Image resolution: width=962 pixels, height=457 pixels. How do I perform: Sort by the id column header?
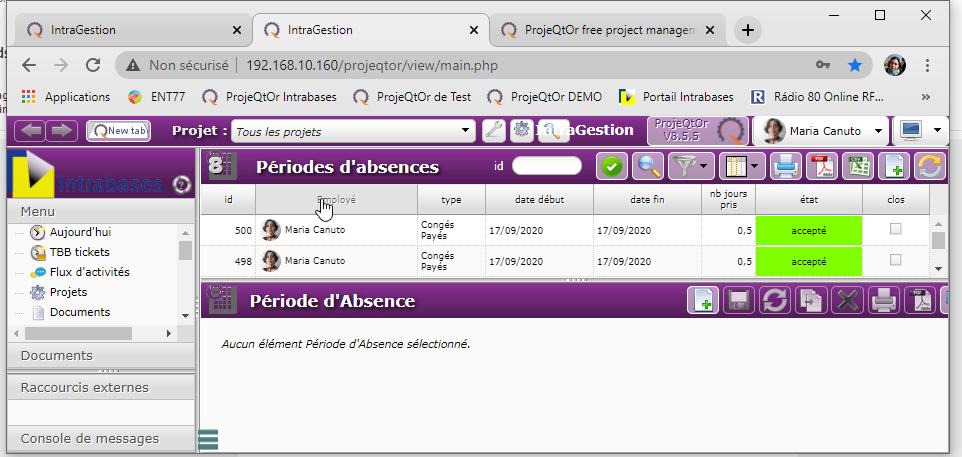228,199
